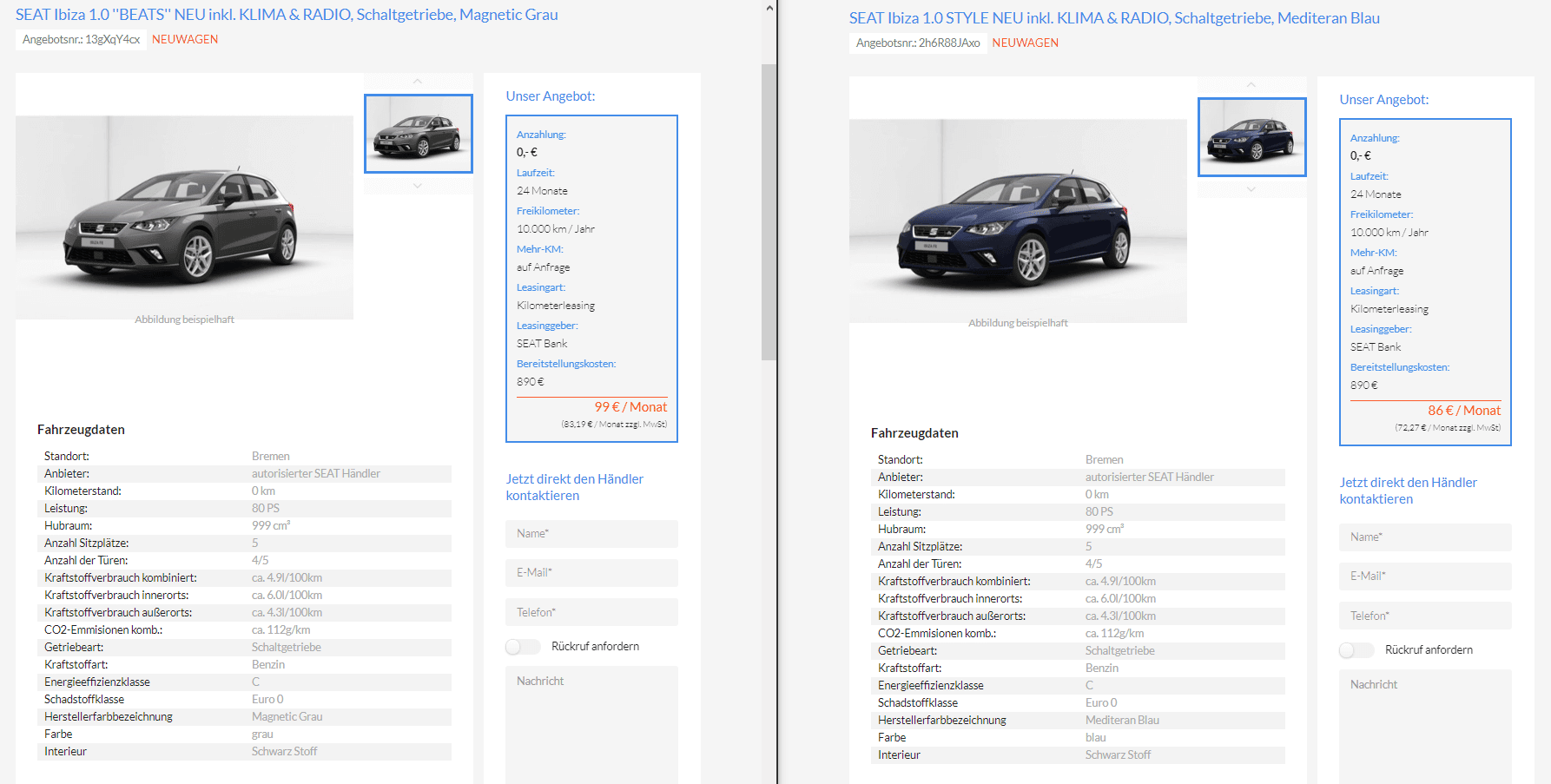Click the NEUWAGEN label on the left listing

[185, 40]
